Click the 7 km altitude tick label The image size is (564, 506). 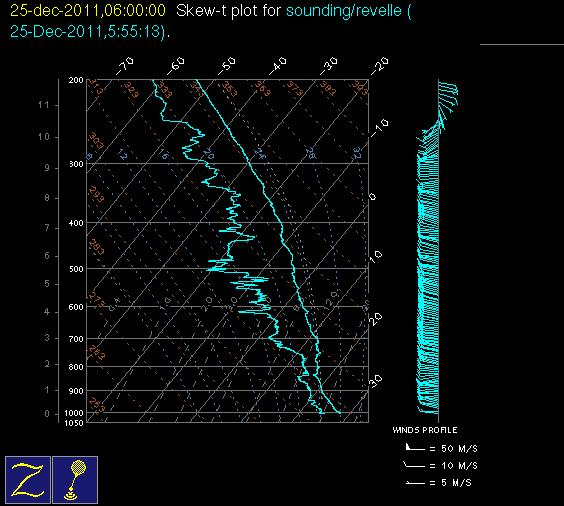pyautogui.click(x=46, y=228)
